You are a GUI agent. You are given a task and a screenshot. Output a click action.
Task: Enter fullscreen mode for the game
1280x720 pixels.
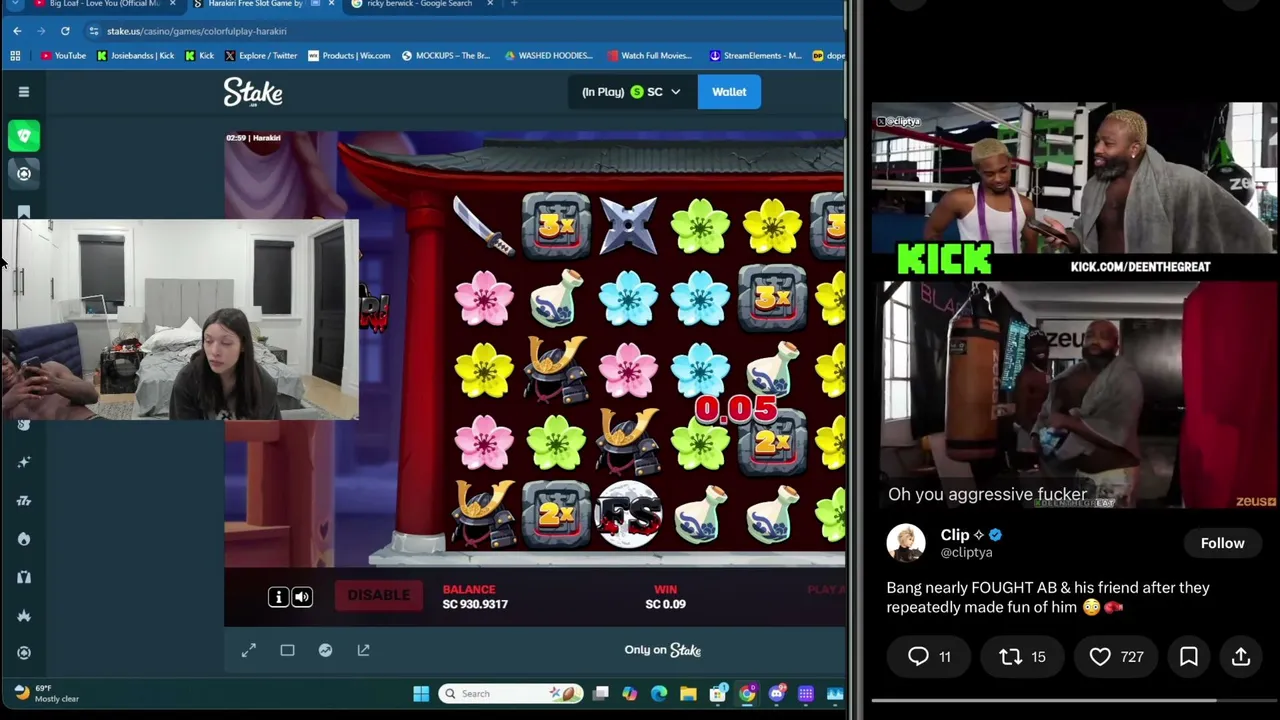pos(249,651)
